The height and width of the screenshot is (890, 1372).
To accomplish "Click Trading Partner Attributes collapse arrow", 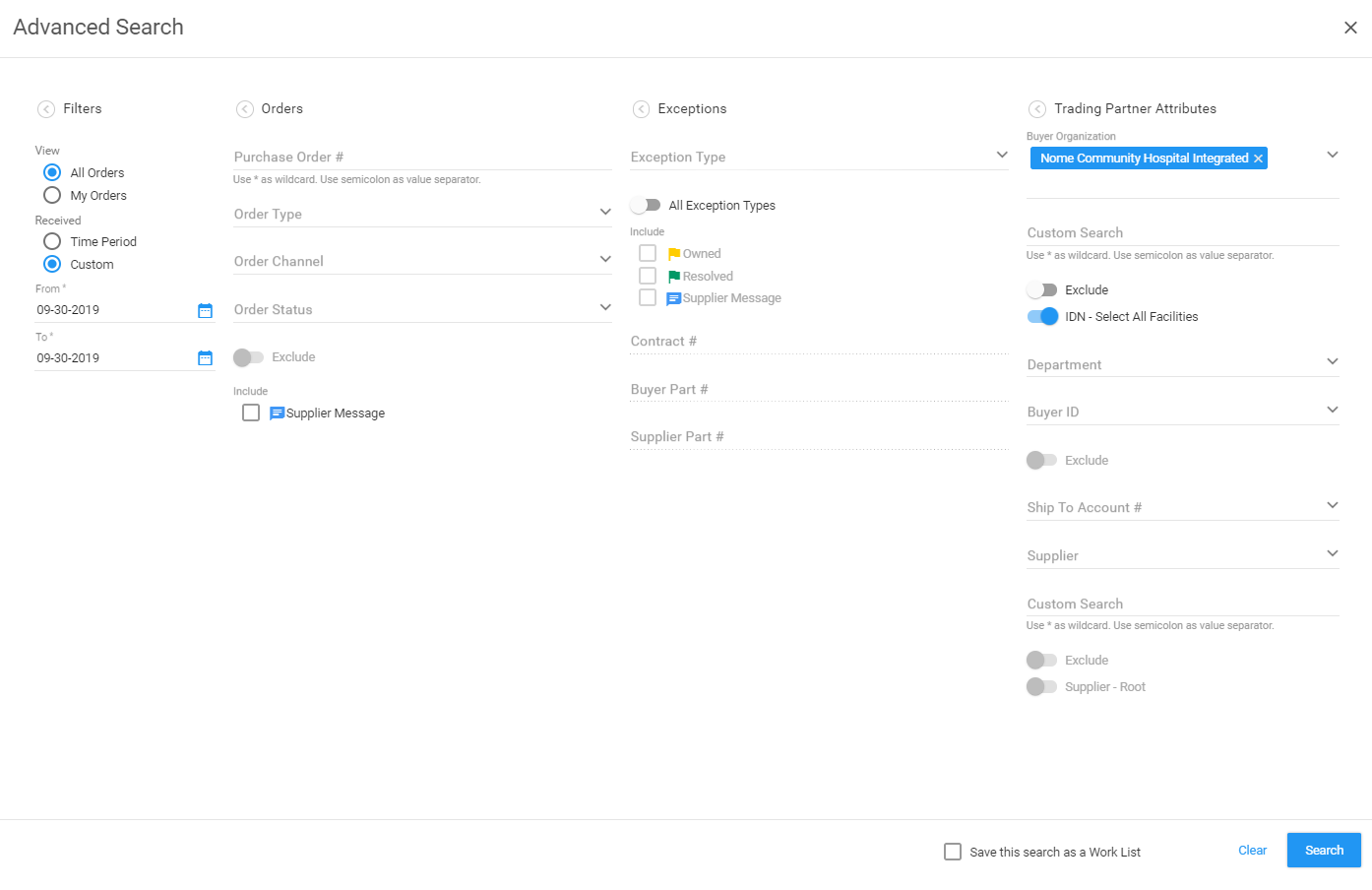I will click(1037, 109).
